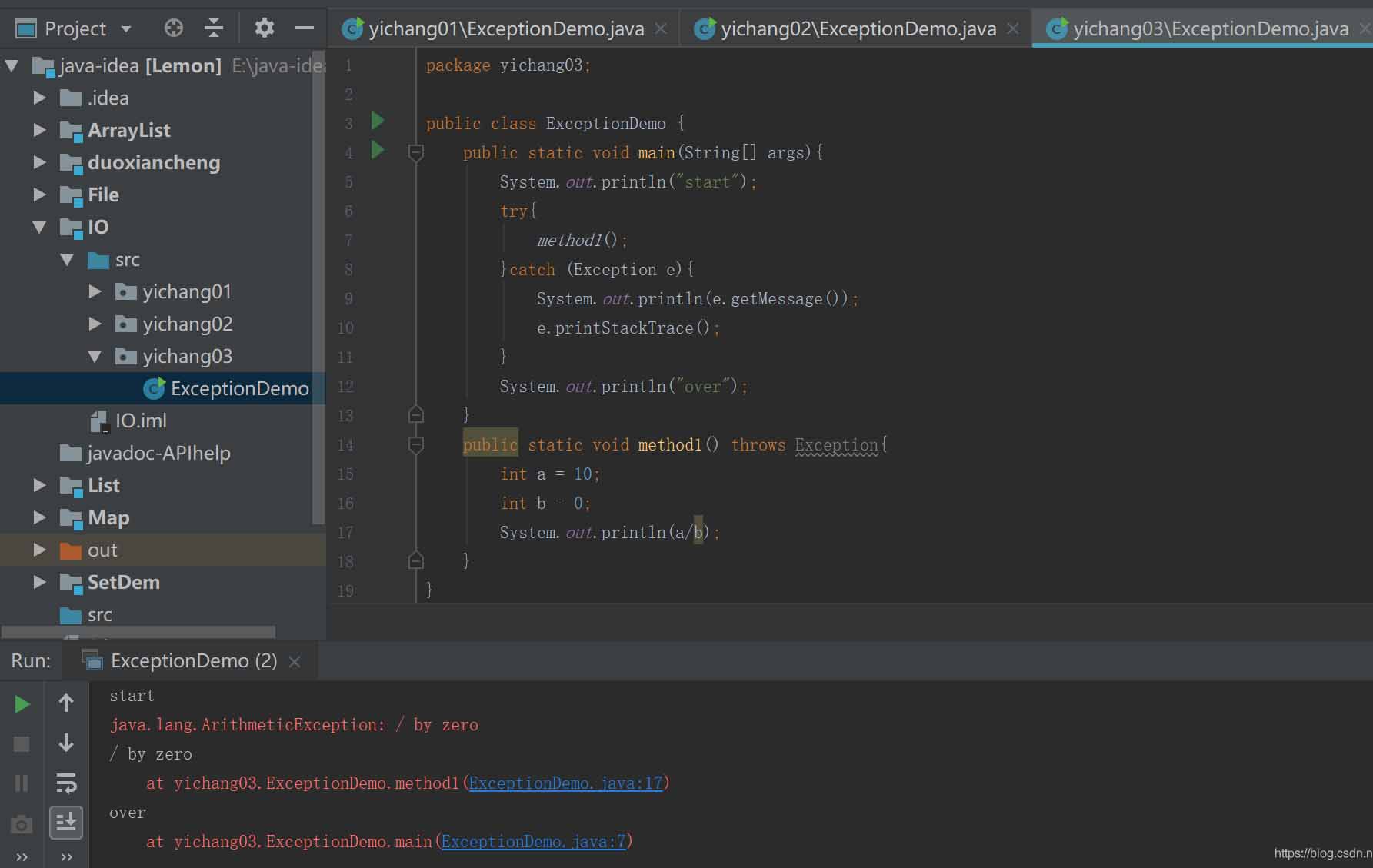Click the Locate/Scroll from Source target icon
Image resolution: width=1373 pixels, height=868 pixels.
[x=174, y=28]
